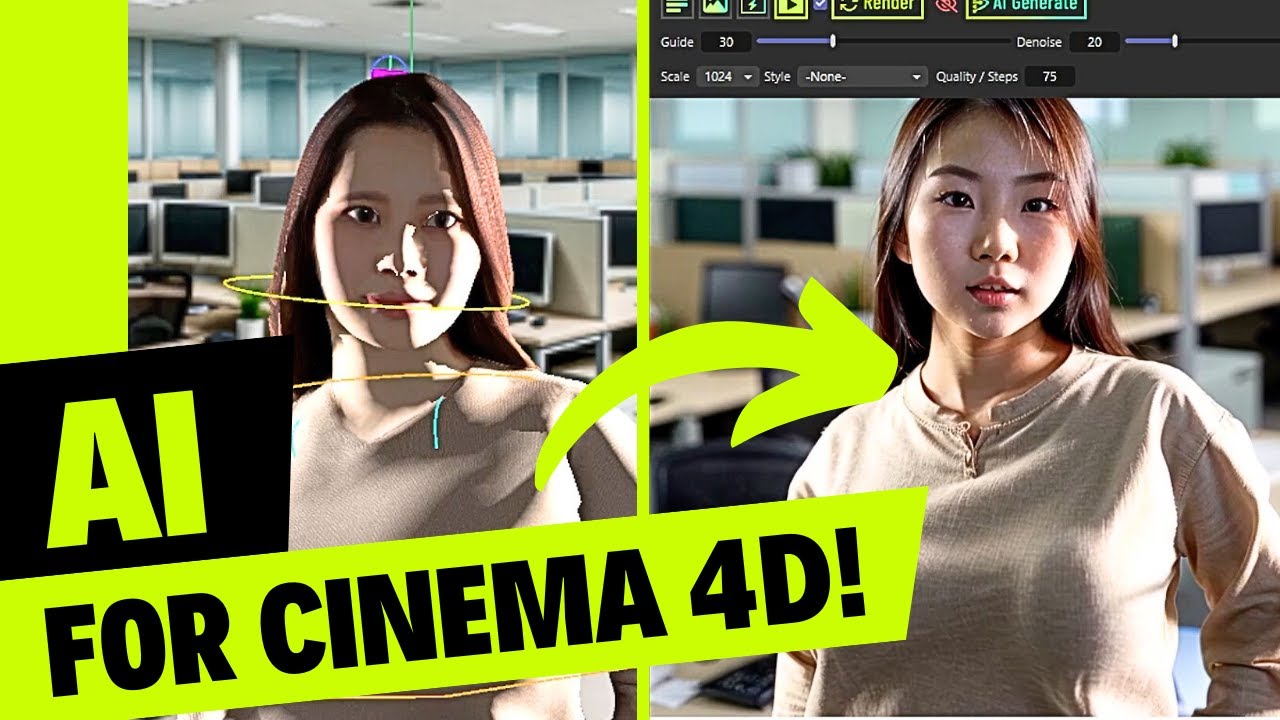The image size is (1280, 720).
Task: Click the lightning bolt quick-render icon
Action: point(752,6)
